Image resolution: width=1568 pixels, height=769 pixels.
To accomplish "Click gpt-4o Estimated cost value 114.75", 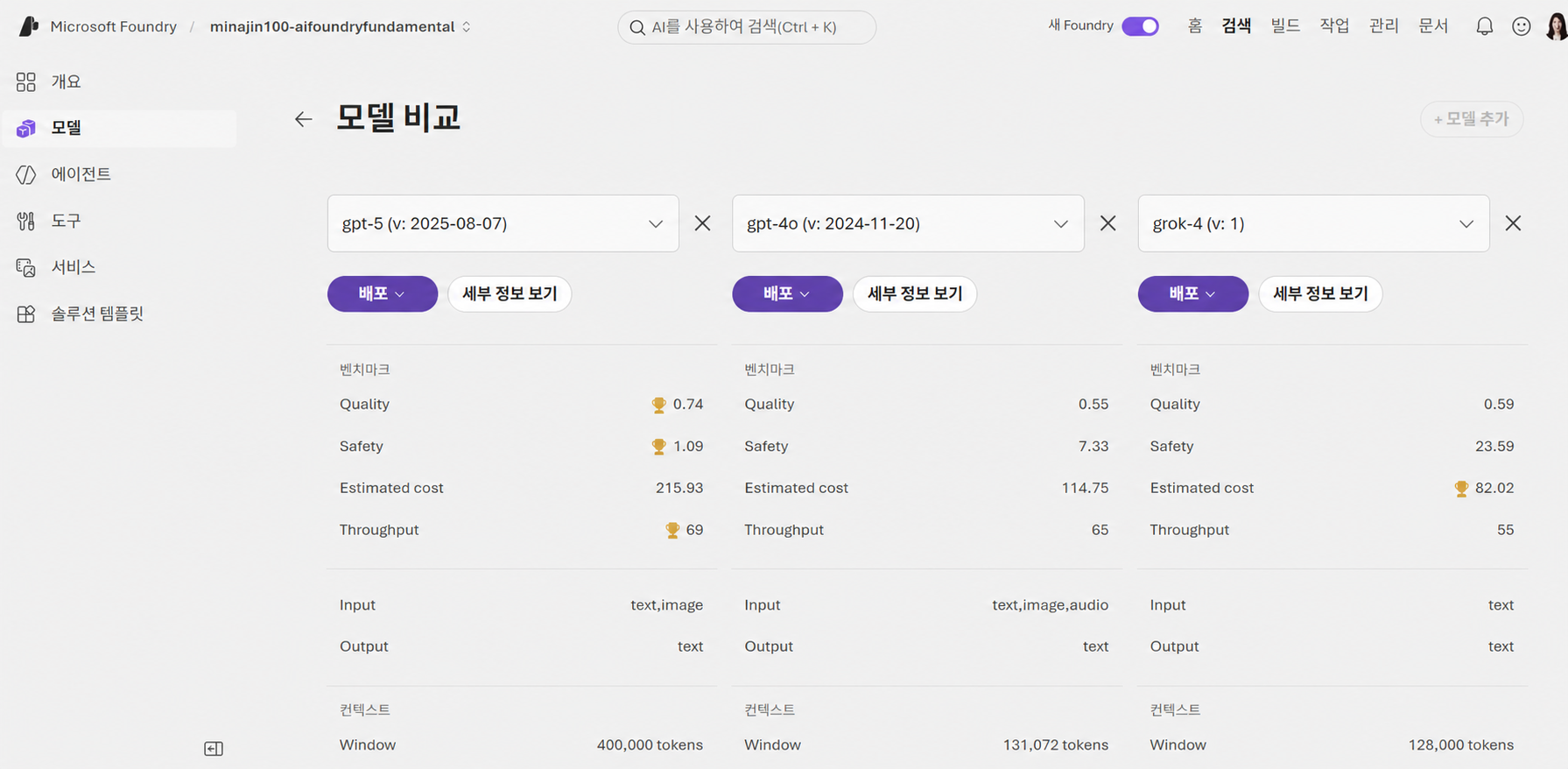I will (1085, 488).
